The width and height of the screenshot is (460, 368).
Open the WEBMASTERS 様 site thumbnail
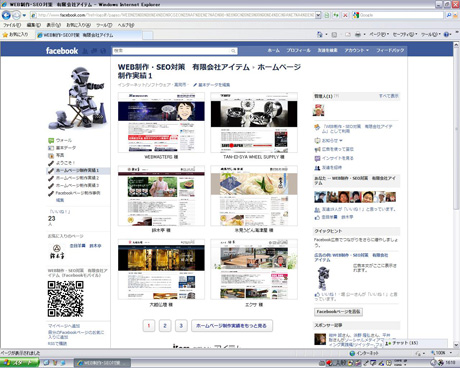[161, 122]
